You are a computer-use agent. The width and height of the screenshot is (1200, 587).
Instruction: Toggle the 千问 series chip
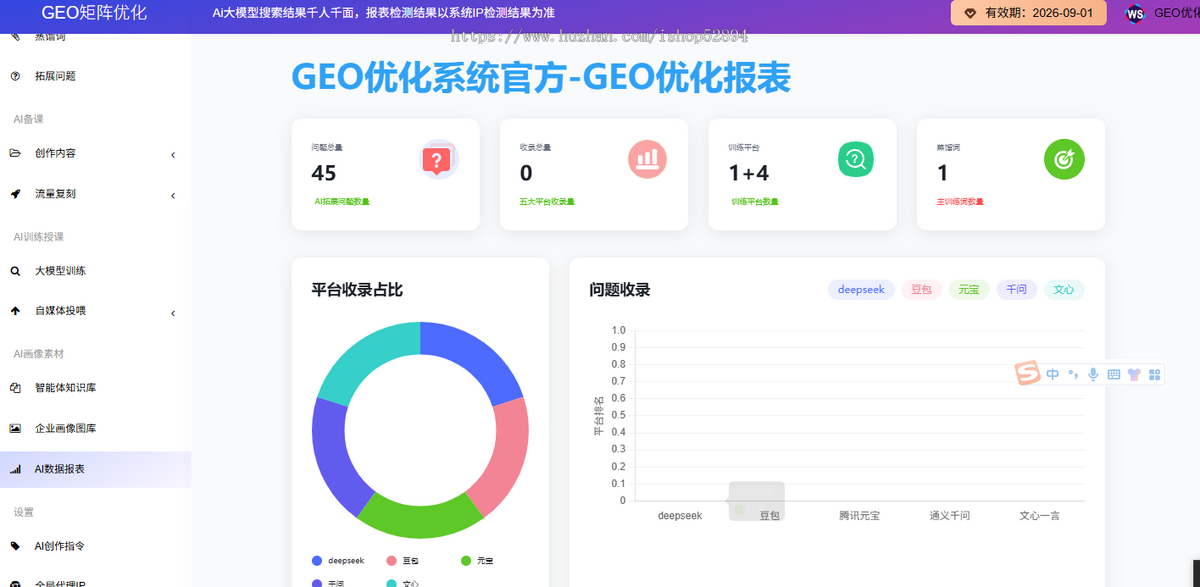click(1017, 290)
